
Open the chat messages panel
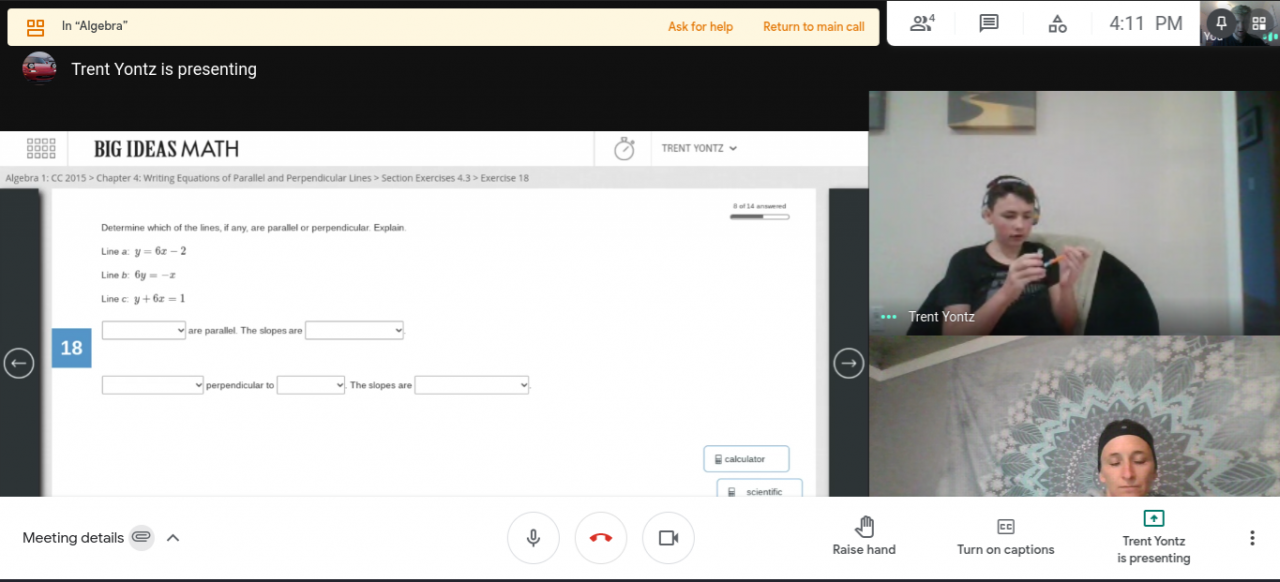tap(989, 23)
